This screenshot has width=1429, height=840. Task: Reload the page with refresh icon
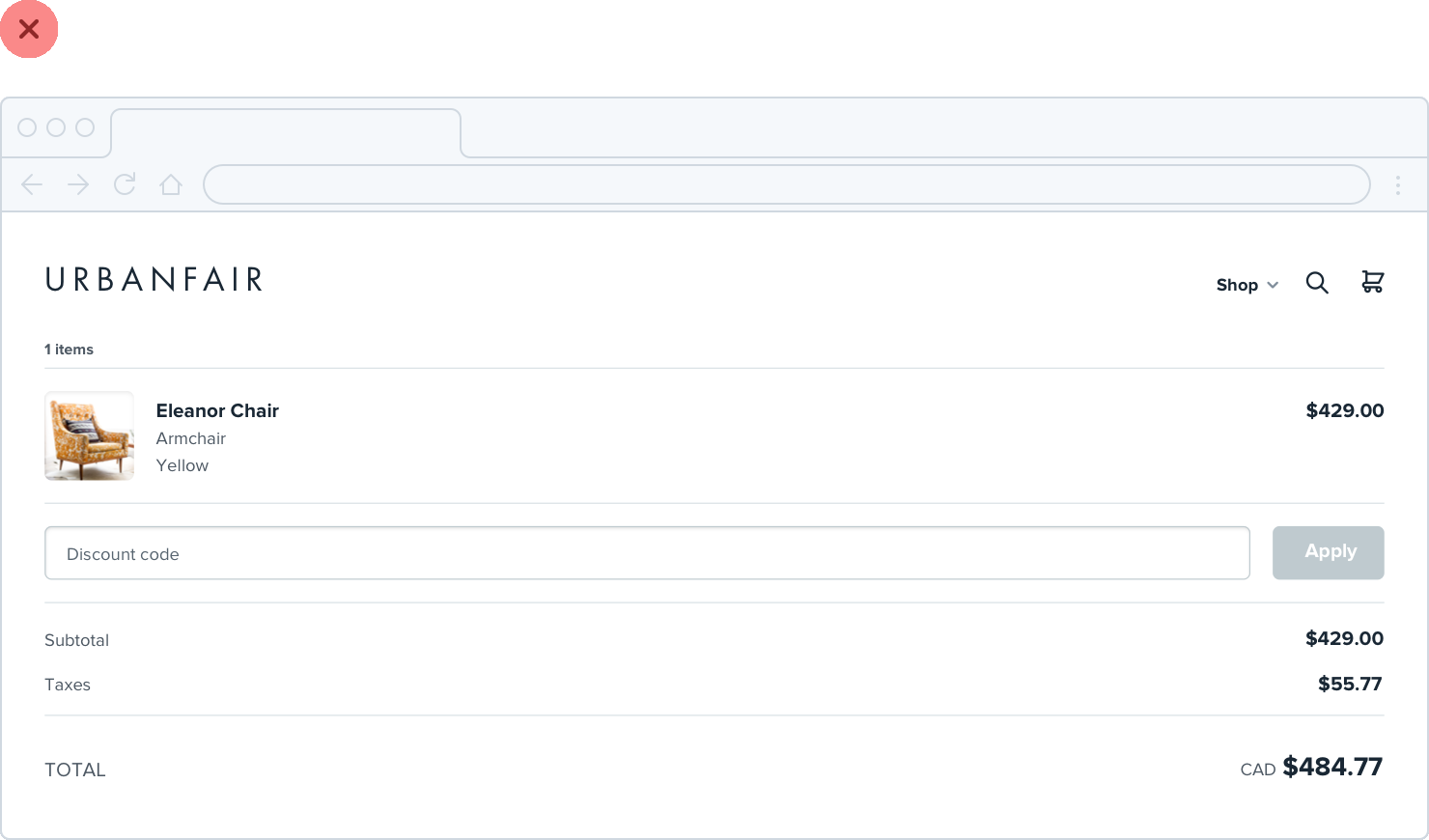[x=125, y=184]
